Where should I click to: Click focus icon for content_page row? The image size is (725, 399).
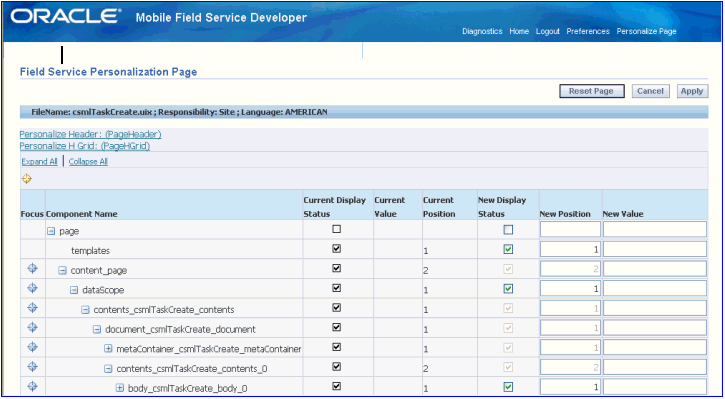pyautogui.click(x=32, y=268)
